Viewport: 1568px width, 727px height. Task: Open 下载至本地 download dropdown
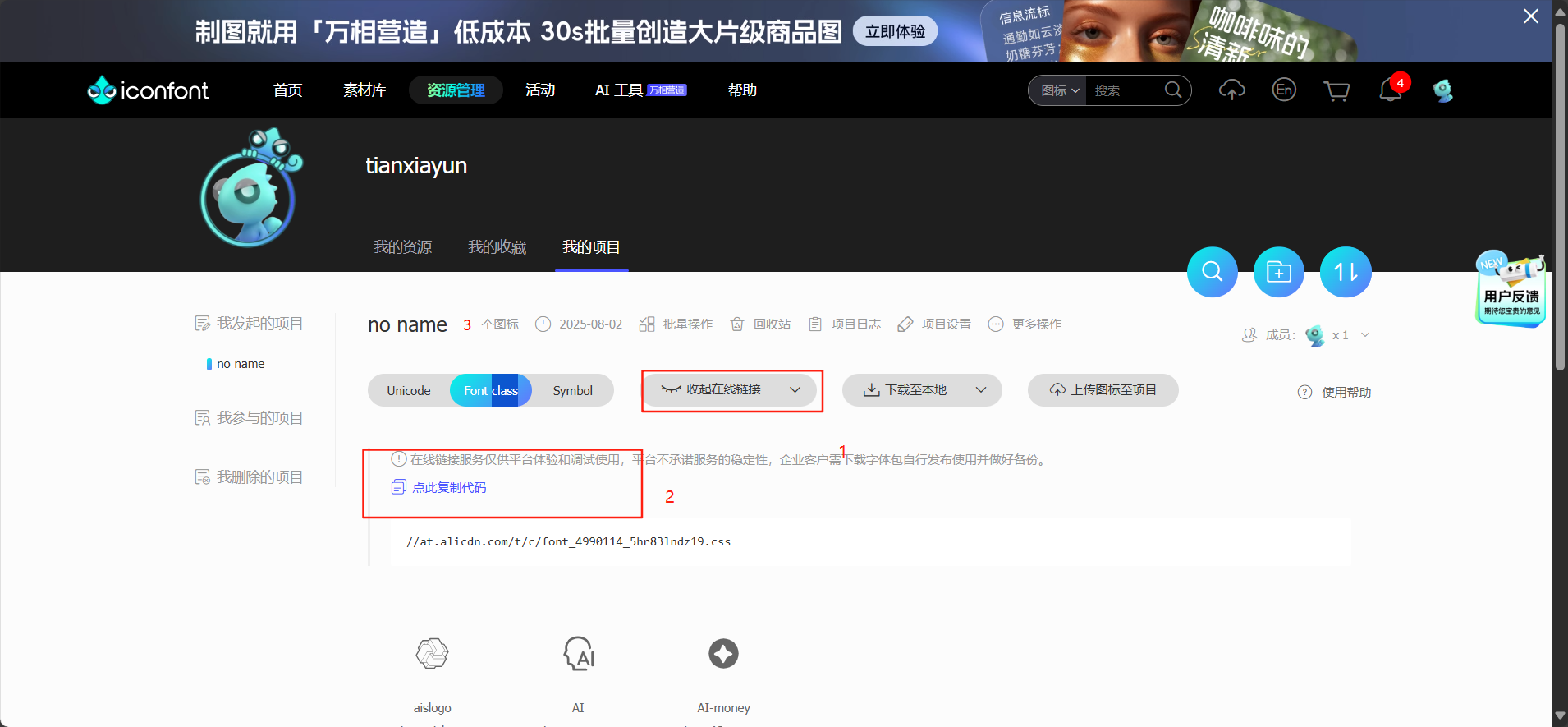(x=922, y=389)
